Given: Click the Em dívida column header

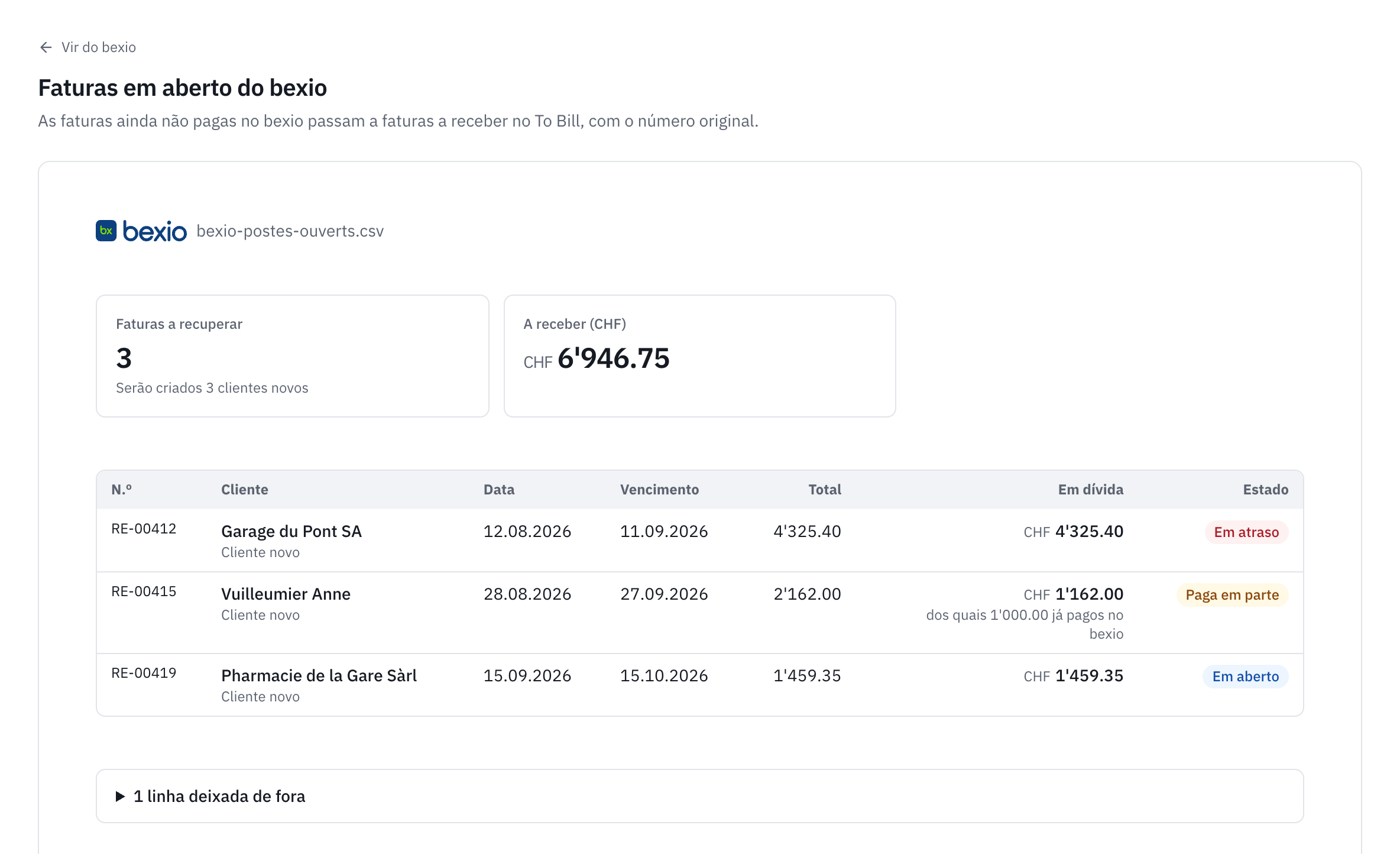Looking at the screenshot, I should click(1091, 490).
